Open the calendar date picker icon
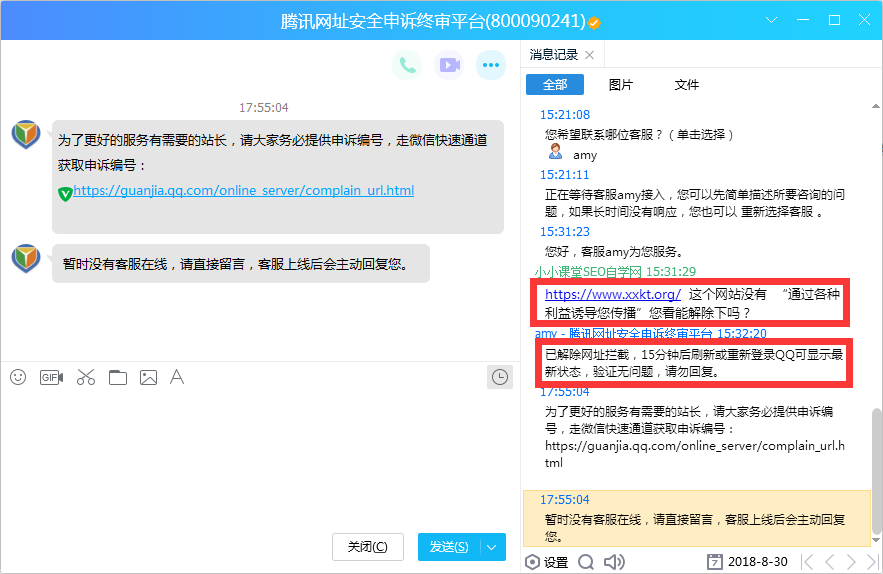 [715, 562]
